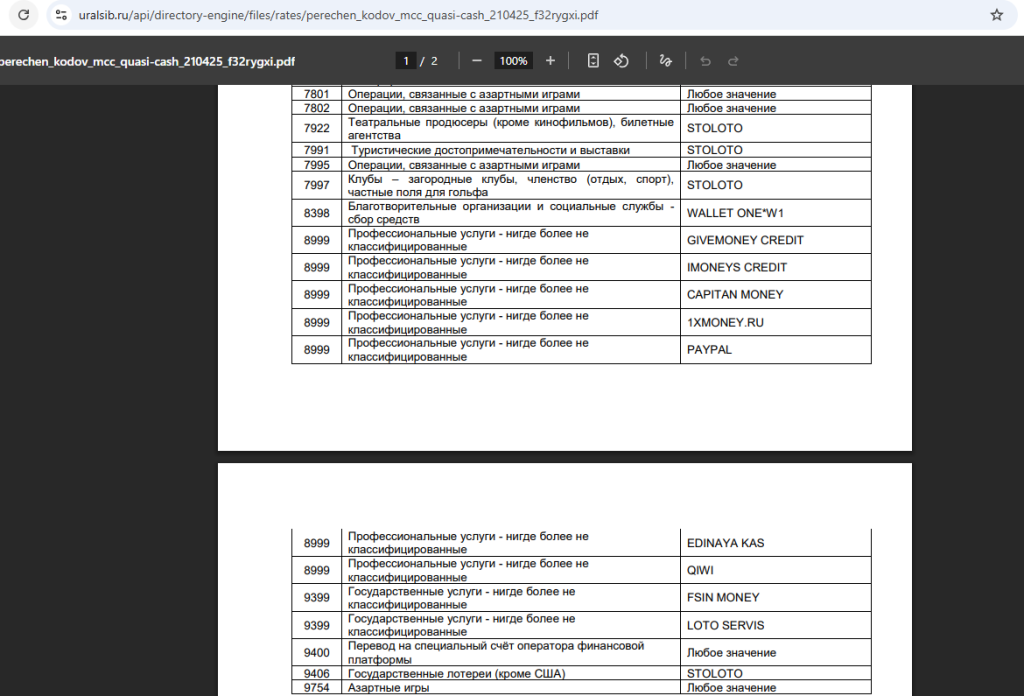Screen dimensions: 1024x696
Task: Click MCC code 7922 in the table
Action: [316, 128]
